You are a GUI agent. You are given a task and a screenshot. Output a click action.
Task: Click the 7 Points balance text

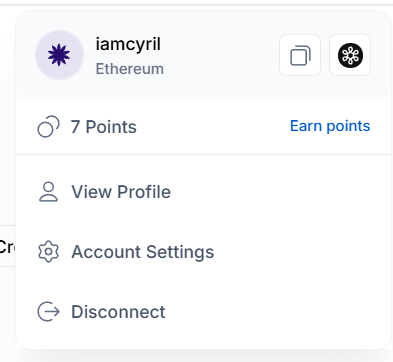(x=104, y=127)
